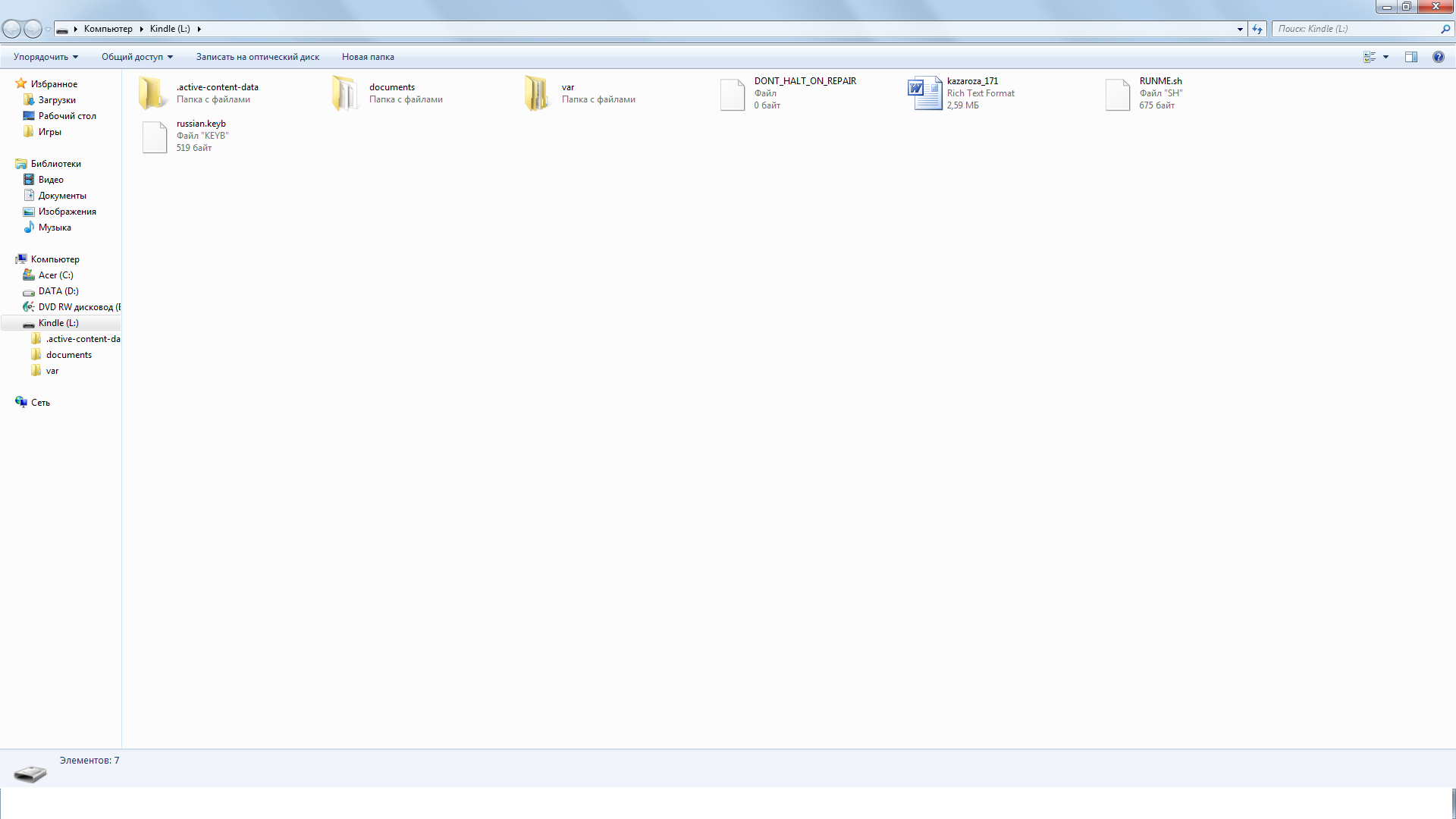Open the help icon
The width and height of the screenshot is (1456, 819).
pyautogui.click(x=1438, y=57)
